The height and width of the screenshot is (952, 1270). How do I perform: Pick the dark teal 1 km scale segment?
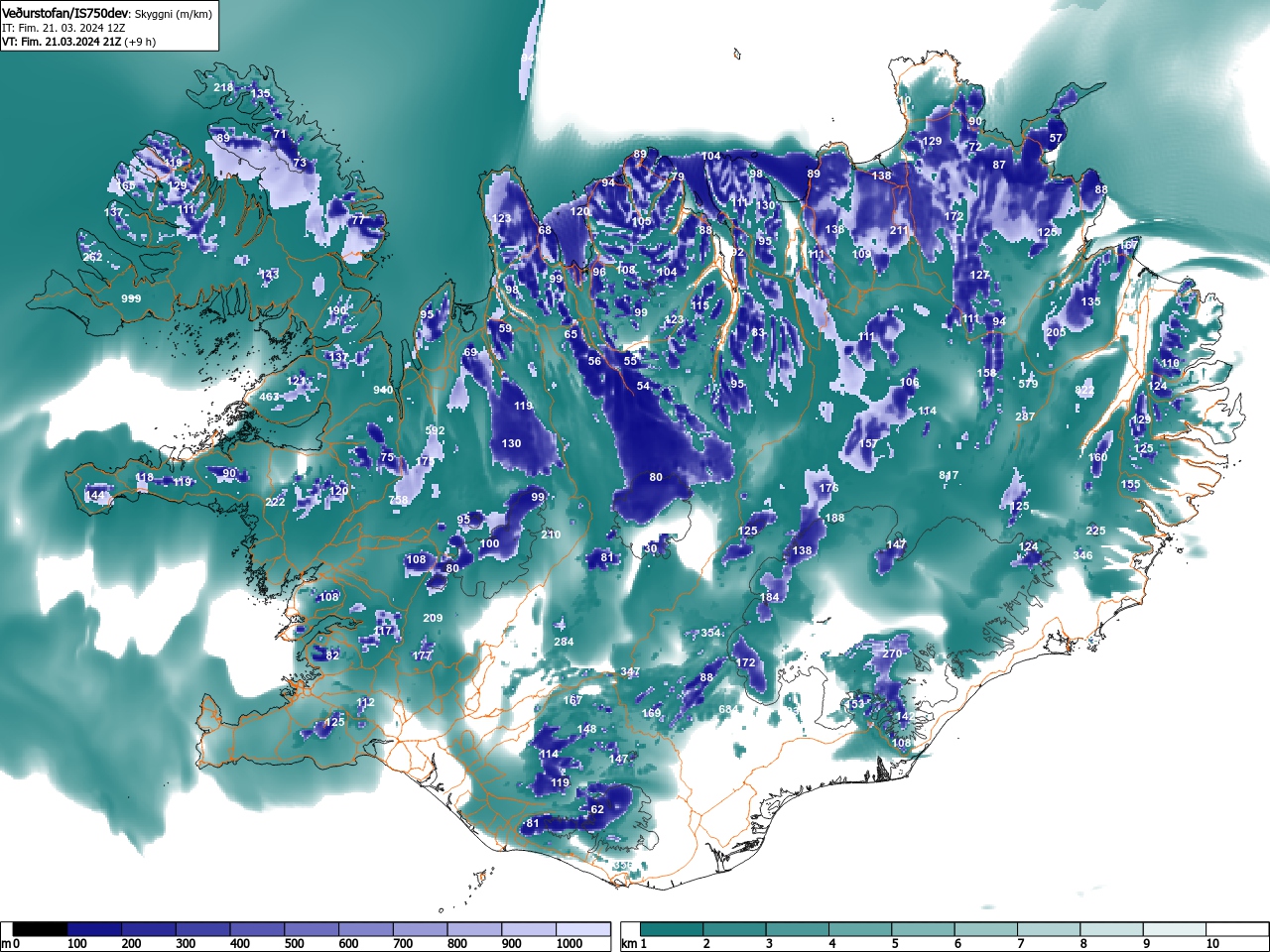click(673, 929)
